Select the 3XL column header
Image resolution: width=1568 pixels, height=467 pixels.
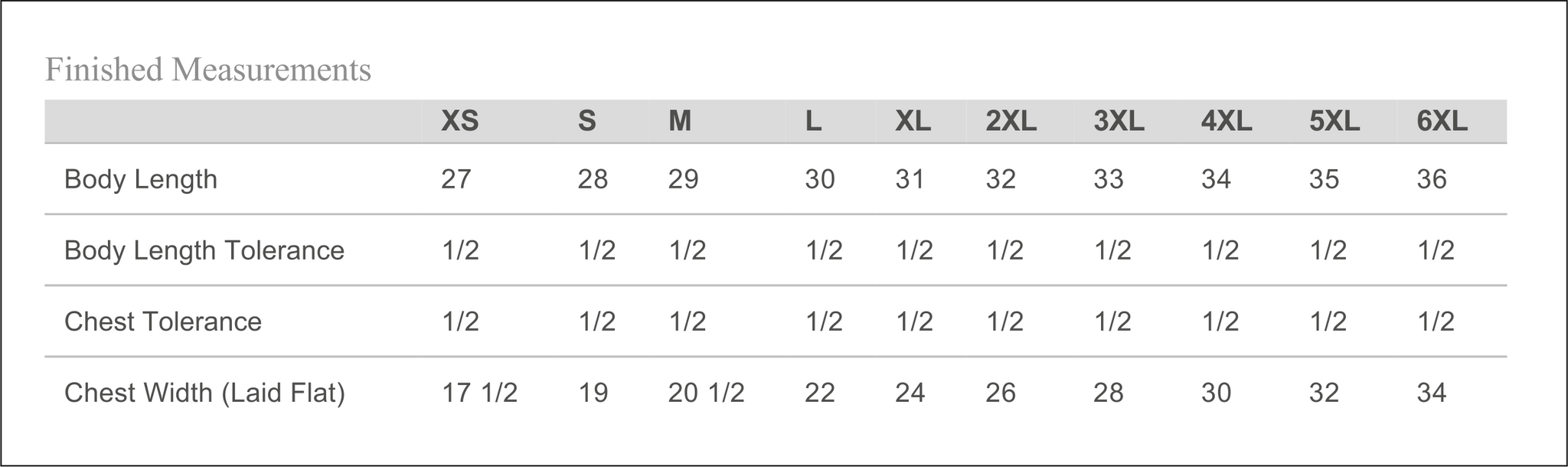[x=1119, y=121]
